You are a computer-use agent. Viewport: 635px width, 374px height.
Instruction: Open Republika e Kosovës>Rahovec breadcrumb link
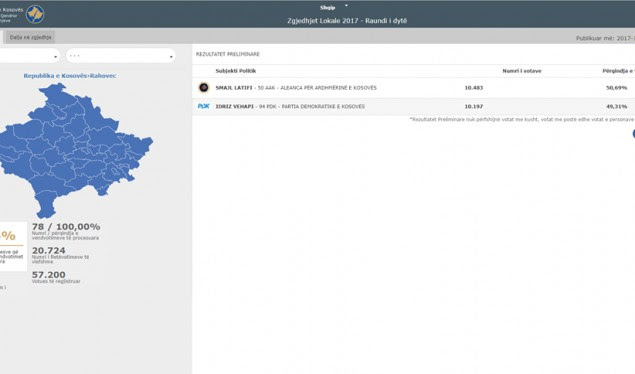70,76
